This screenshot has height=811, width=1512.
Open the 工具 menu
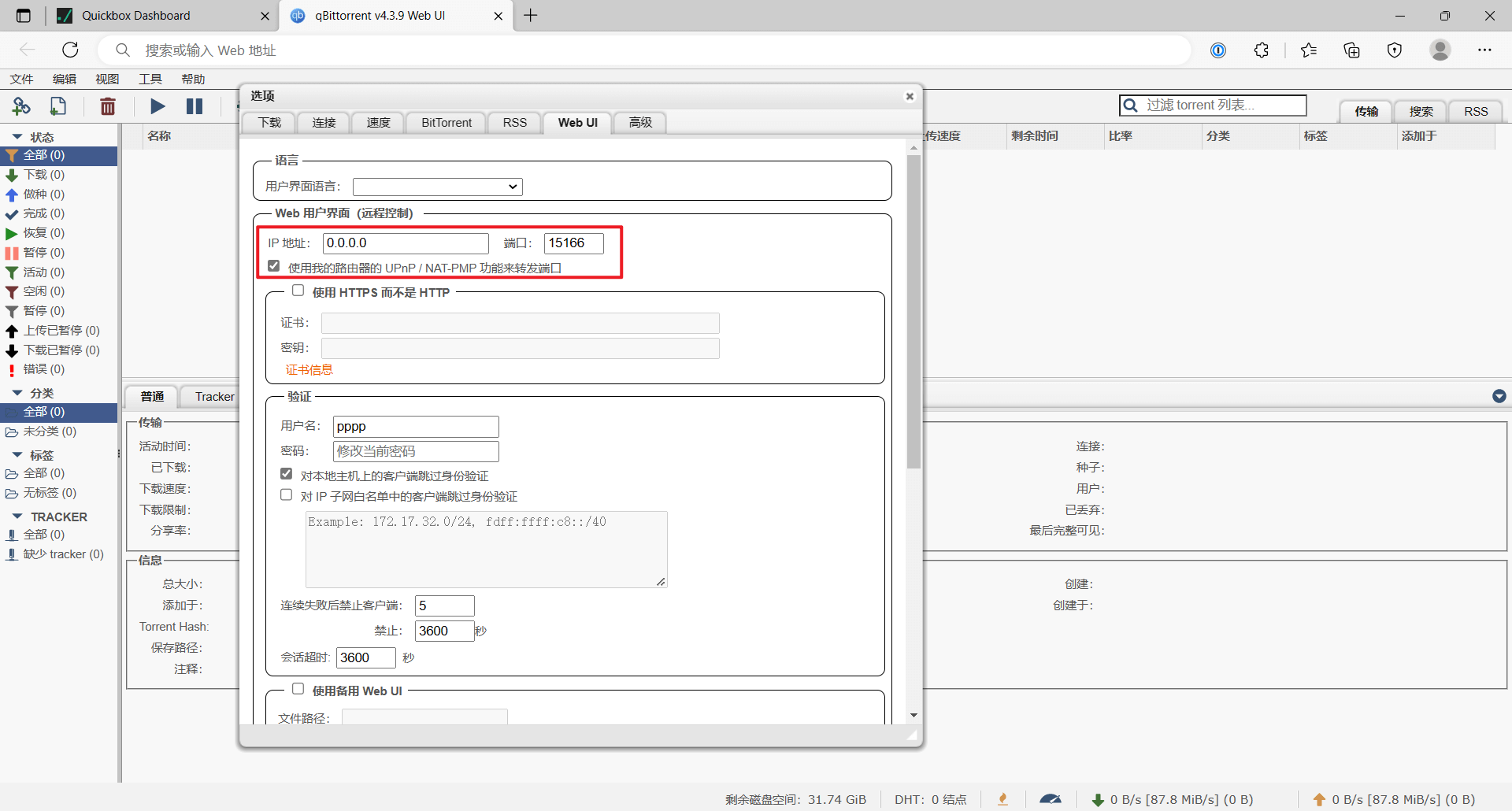point(150,79)
